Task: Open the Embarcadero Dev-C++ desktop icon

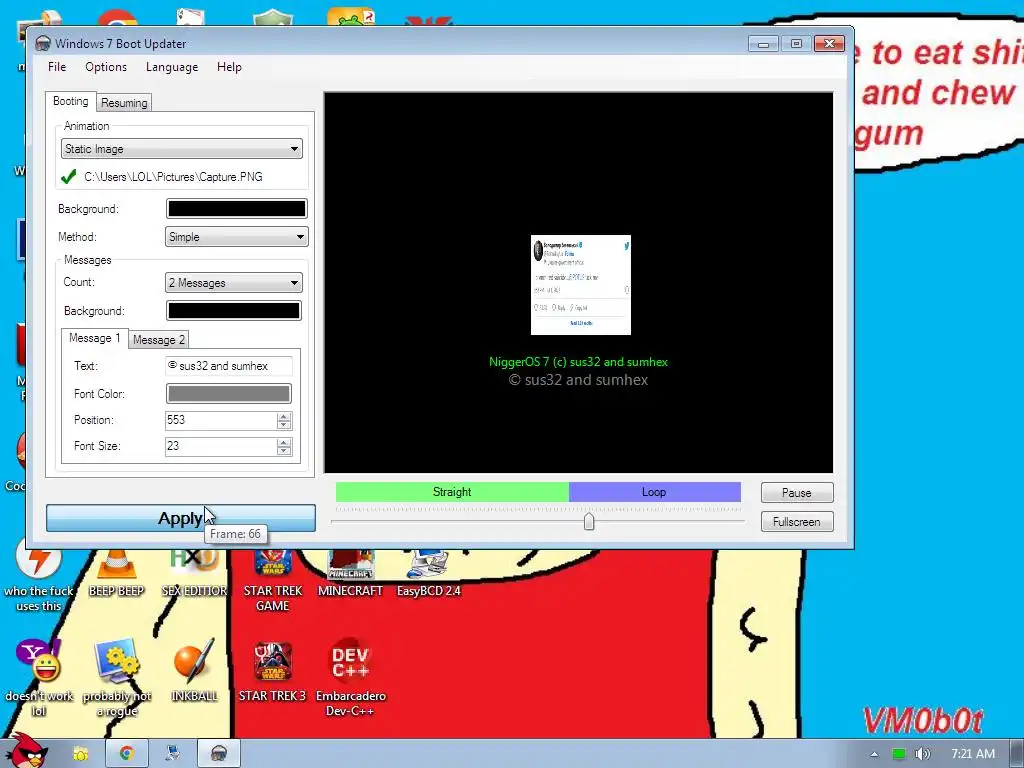Action: [x=350, y=678]
